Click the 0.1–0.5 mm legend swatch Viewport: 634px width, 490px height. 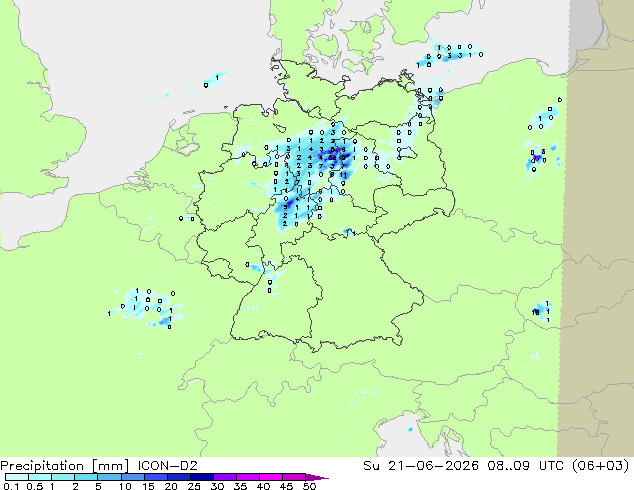click(17, 477)
